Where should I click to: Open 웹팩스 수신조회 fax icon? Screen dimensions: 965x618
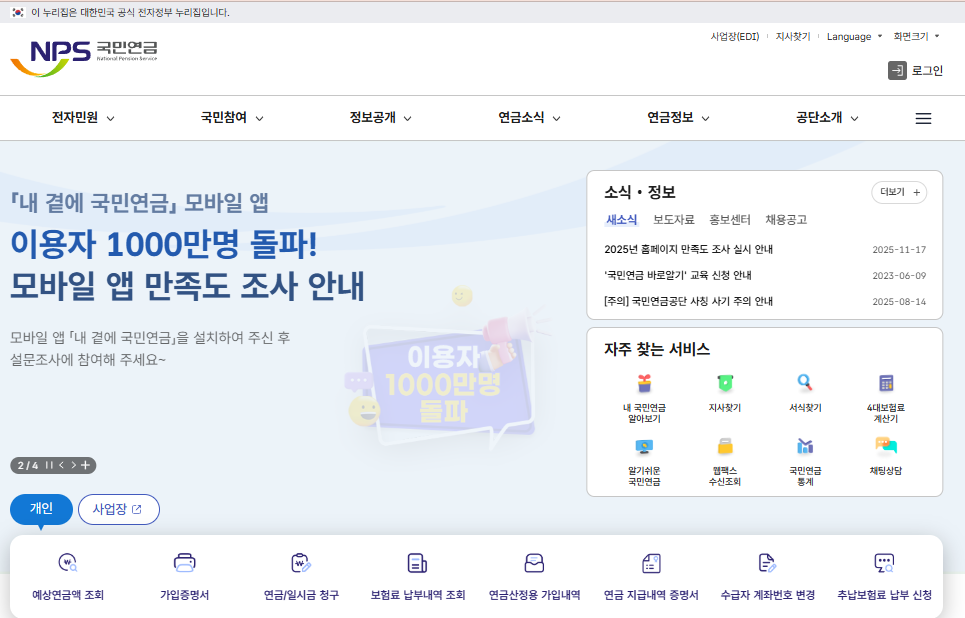725,446
